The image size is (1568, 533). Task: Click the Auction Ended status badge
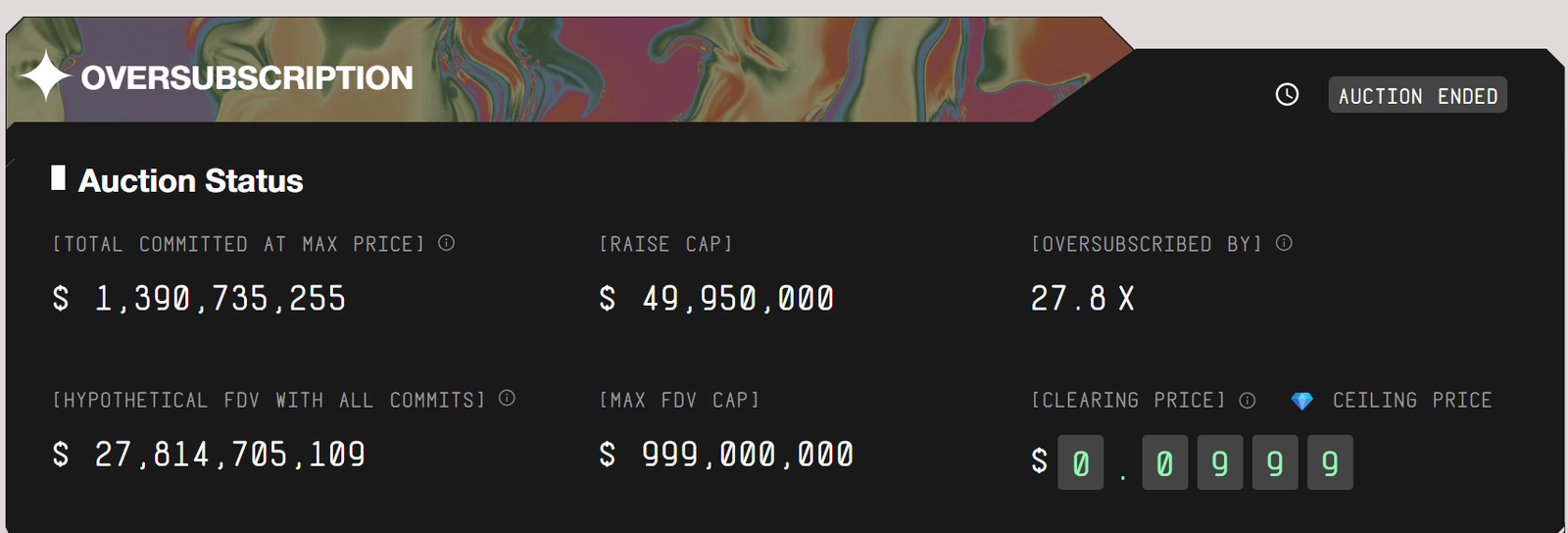pyautogui.click(x=1417, y=95)
